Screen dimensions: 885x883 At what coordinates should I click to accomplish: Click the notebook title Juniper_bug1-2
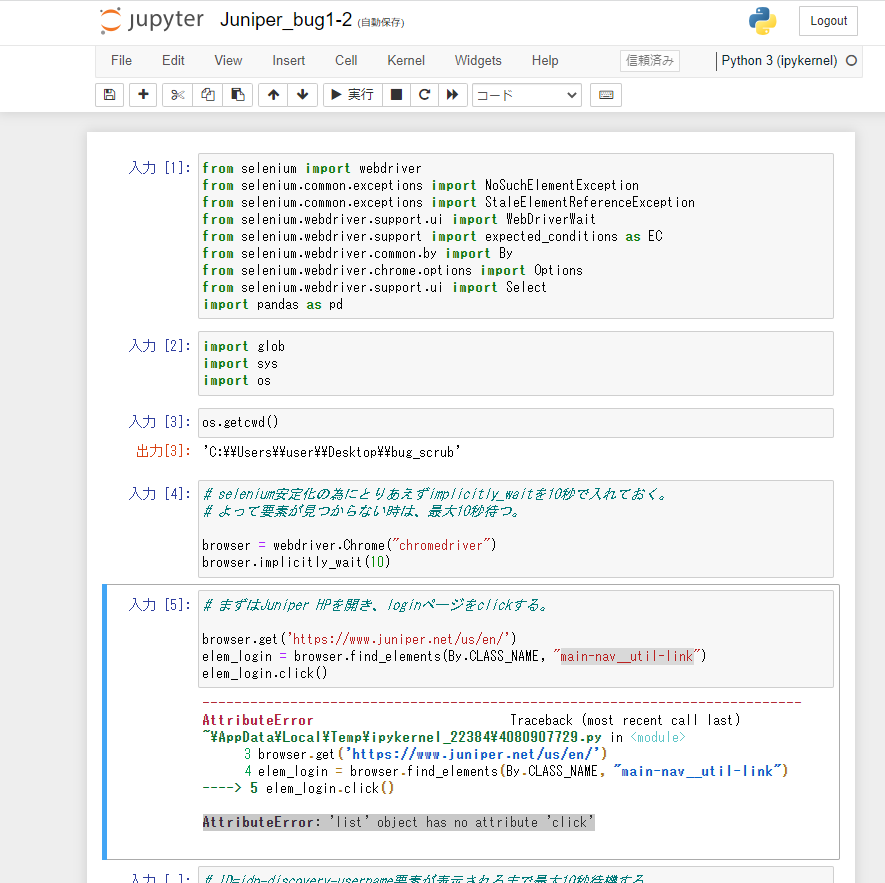click(x=285, y=21)
